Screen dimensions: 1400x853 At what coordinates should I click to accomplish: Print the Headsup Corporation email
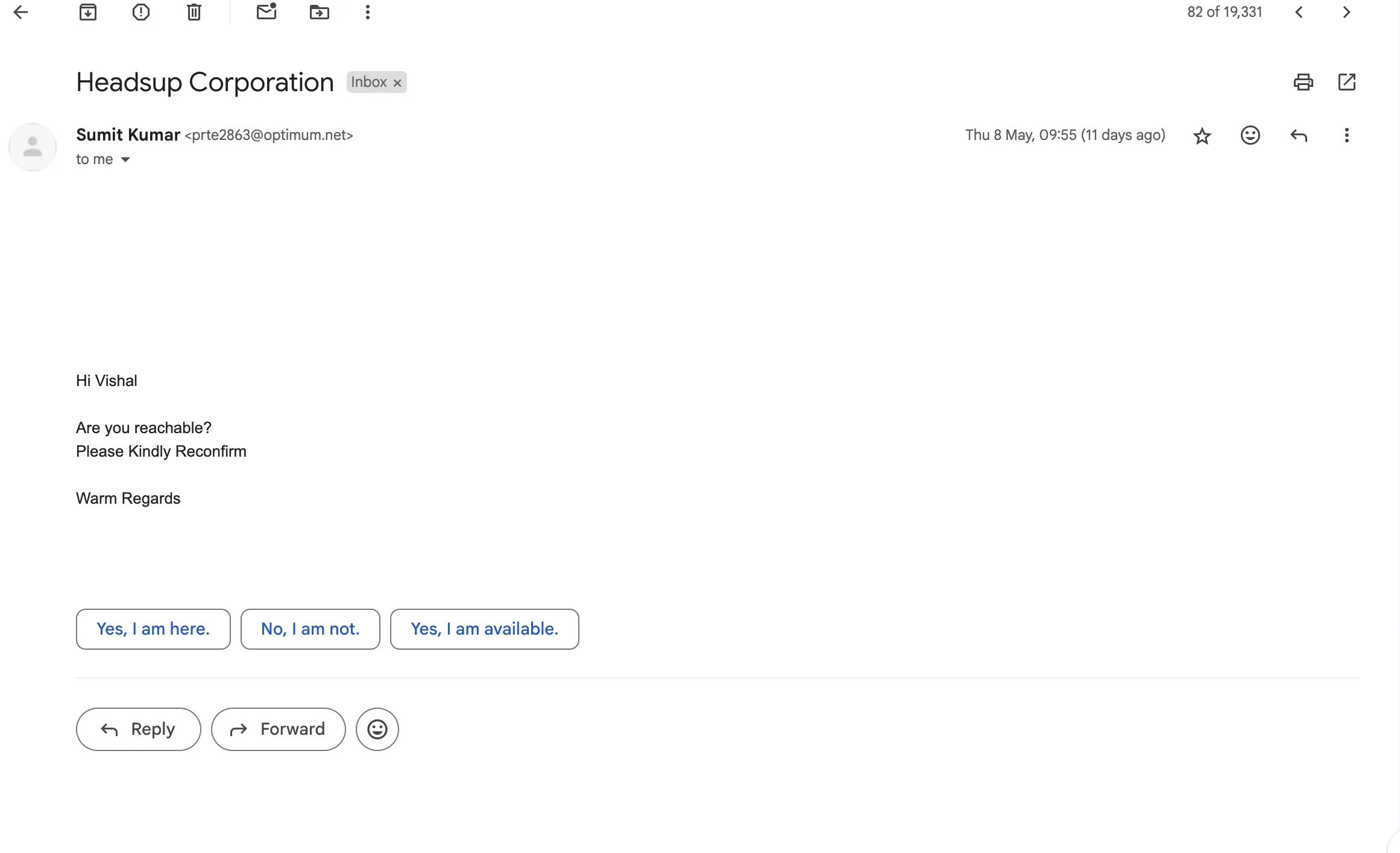(x=1303, y=82)
